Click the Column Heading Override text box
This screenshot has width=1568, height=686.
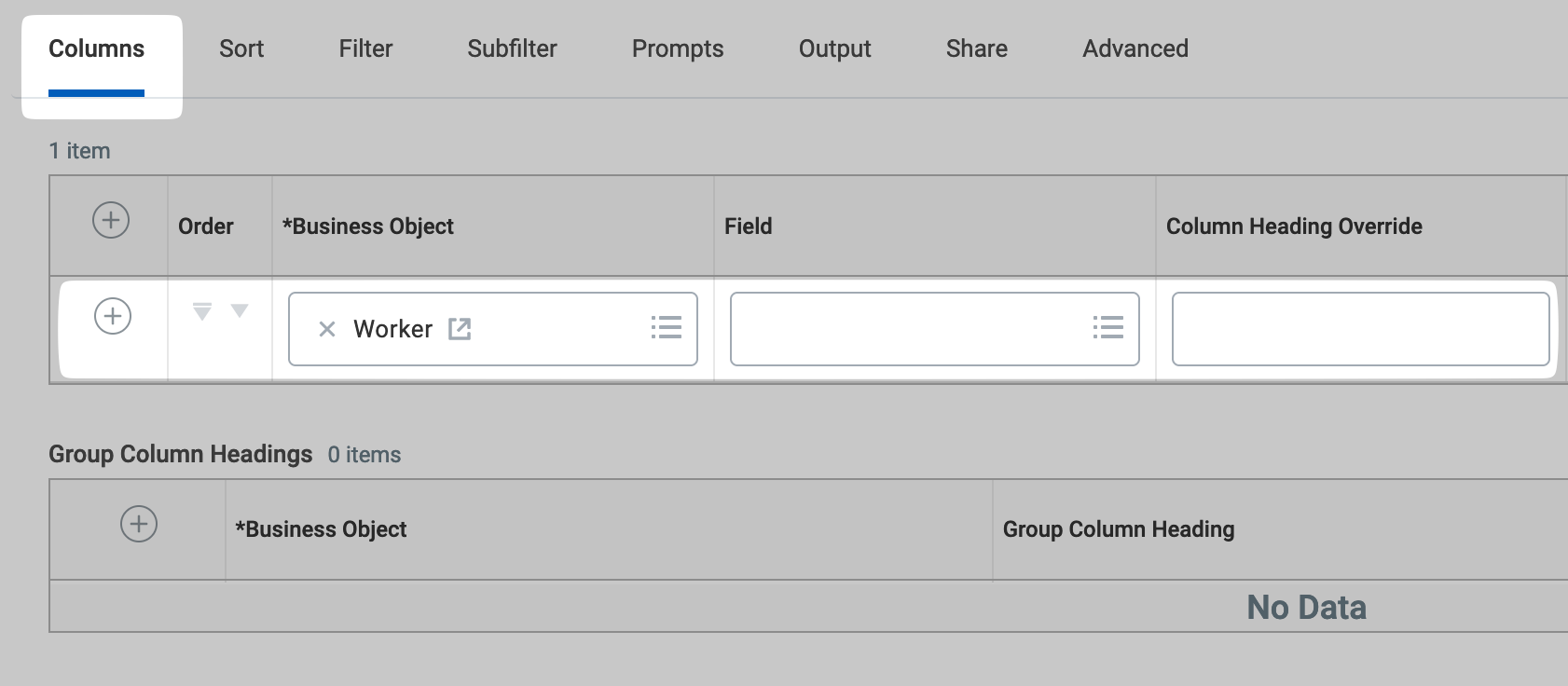point(1360,329)
